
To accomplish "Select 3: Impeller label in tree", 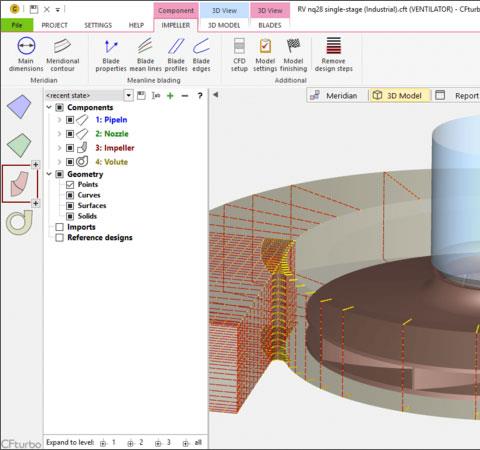I will (115, 148).
